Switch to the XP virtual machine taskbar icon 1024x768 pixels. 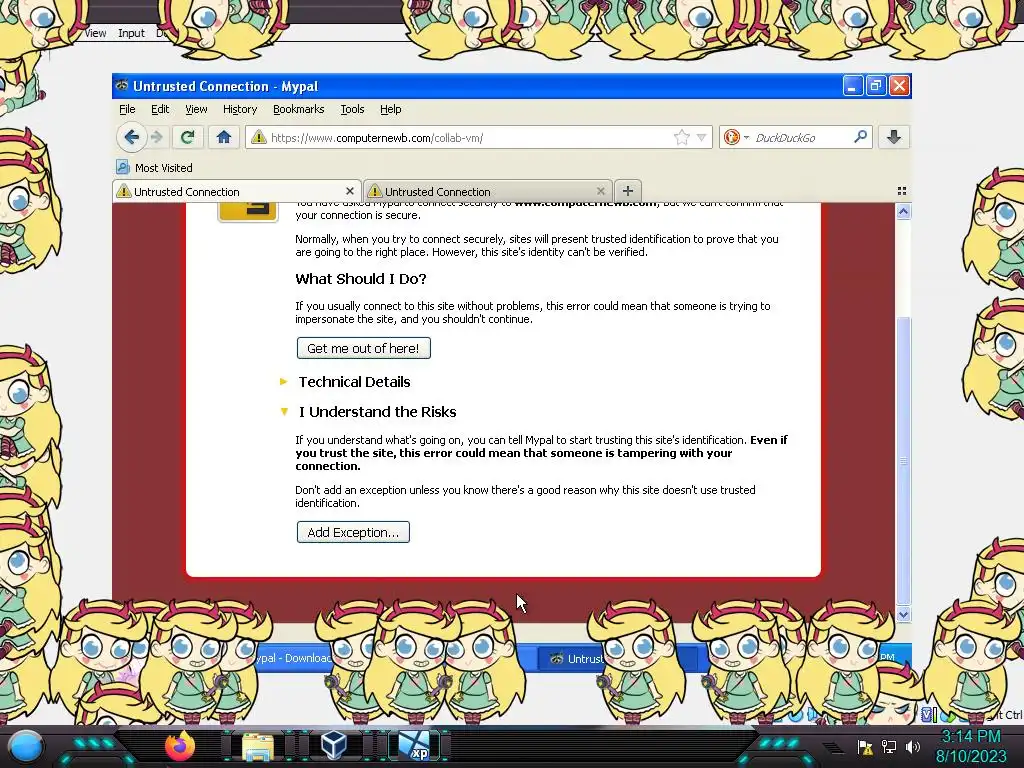[415, 746]
